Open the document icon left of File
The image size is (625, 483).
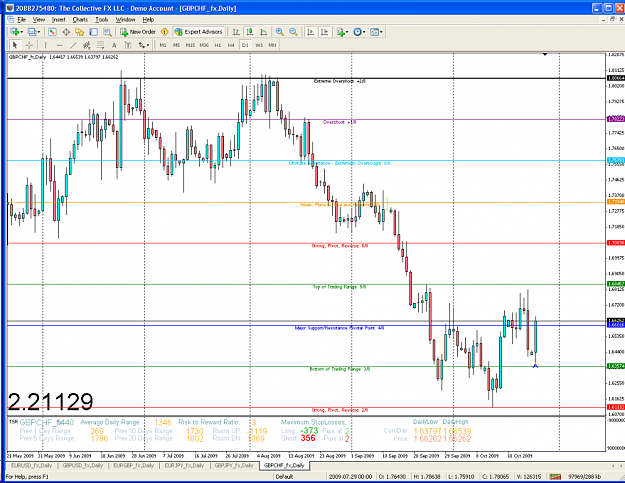click(x=10, y=20)
